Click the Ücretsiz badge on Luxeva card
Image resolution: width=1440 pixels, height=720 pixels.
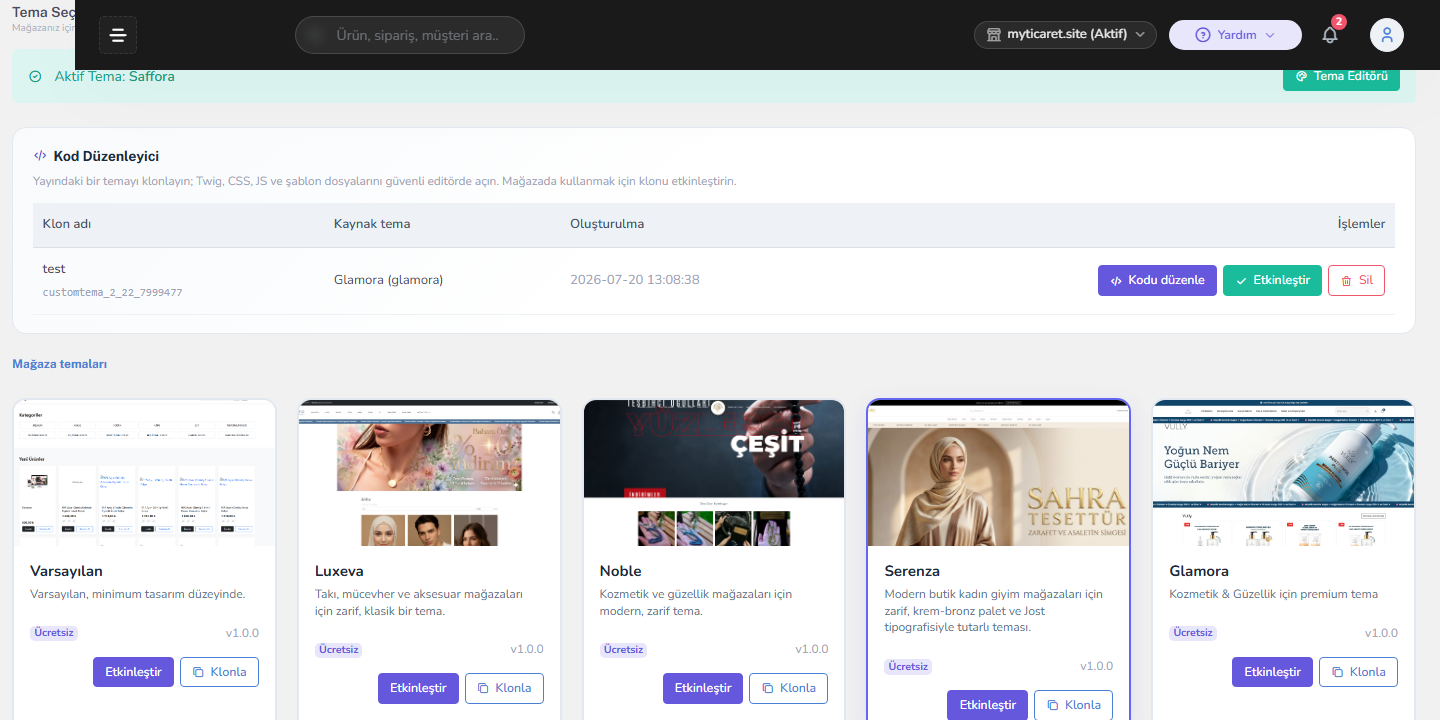tap(338, 649)
